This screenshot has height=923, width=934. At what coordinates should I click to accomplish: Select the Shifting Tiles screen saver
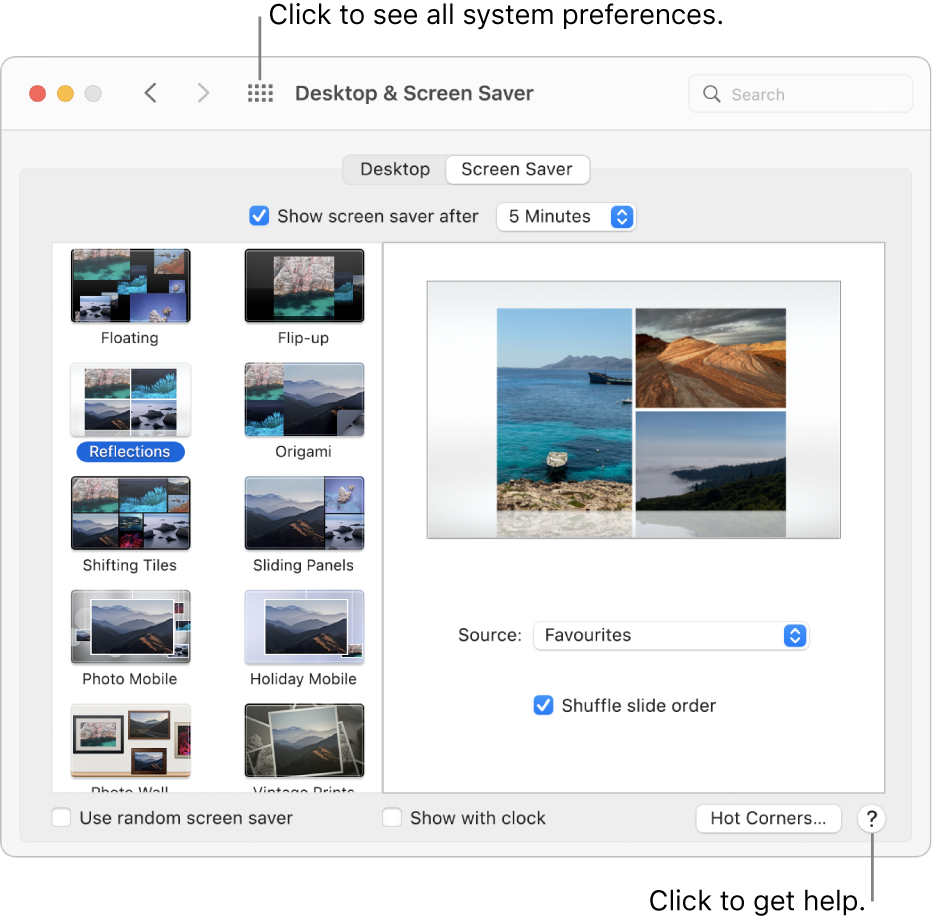(130, 512)
